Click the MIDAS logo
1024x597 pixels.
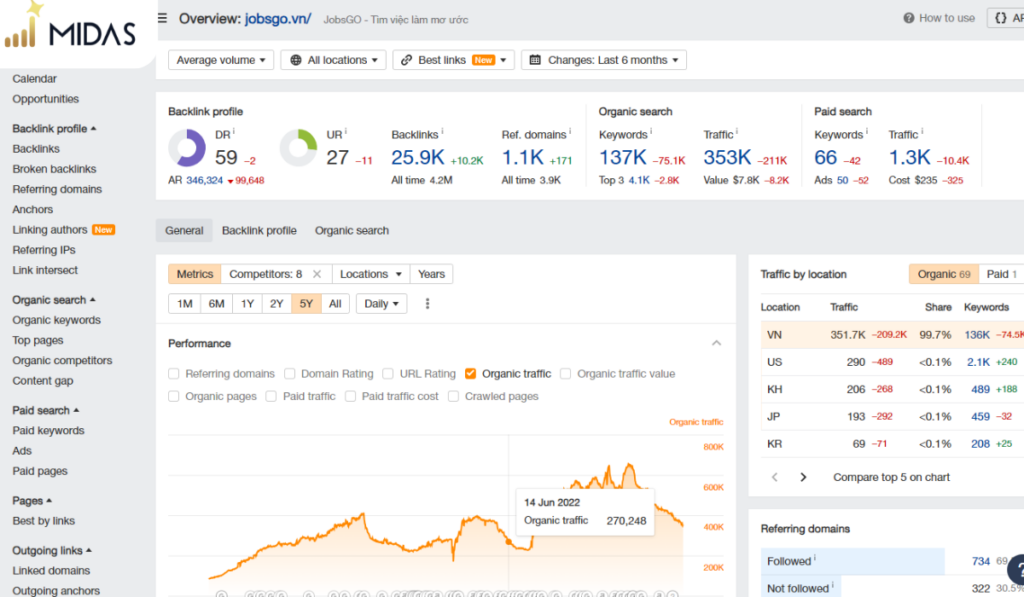pyautogui.click(x=70, y=28)
